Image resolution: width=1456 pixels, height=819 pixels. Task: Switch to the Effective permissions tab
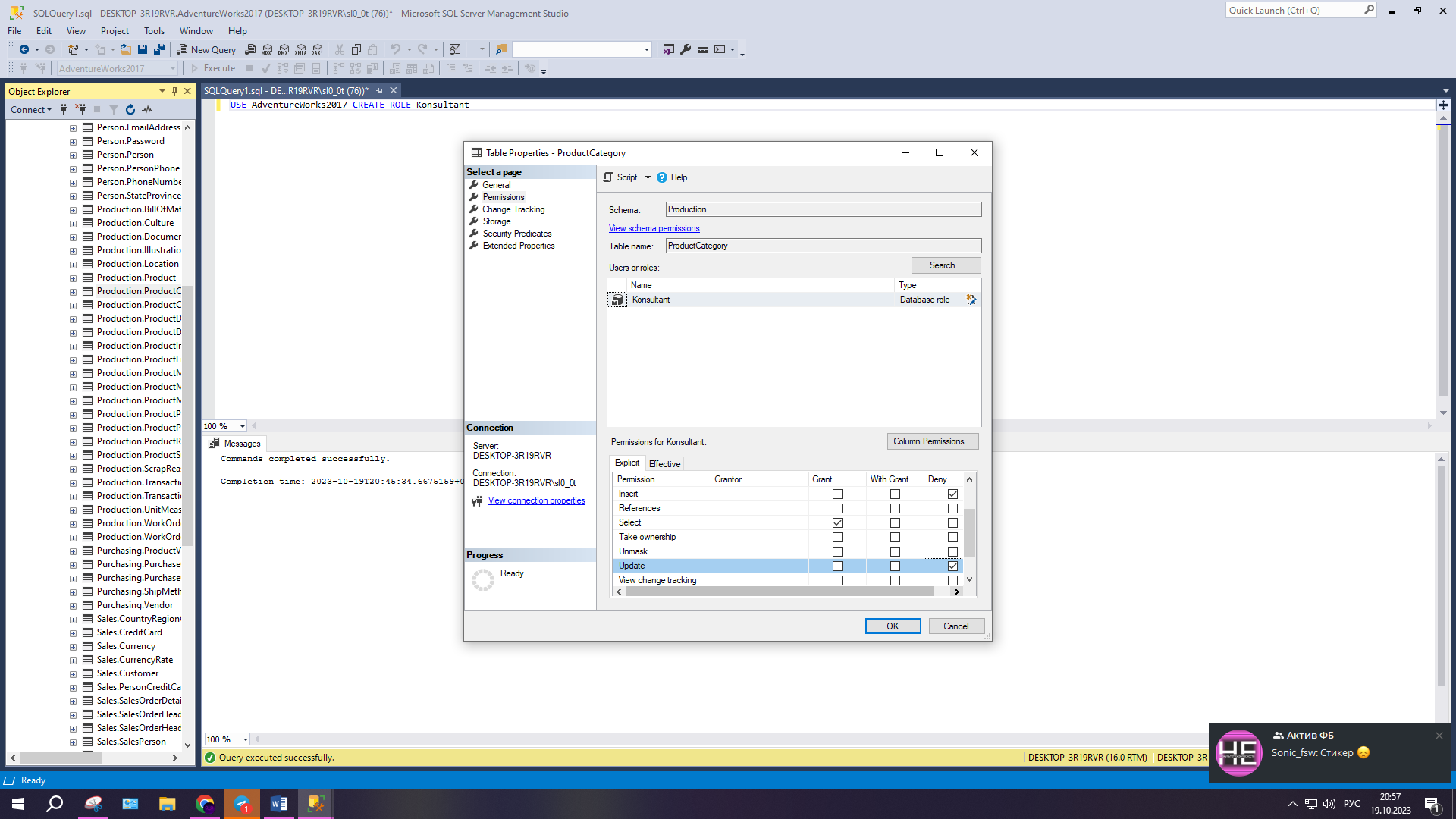[664, 464]
